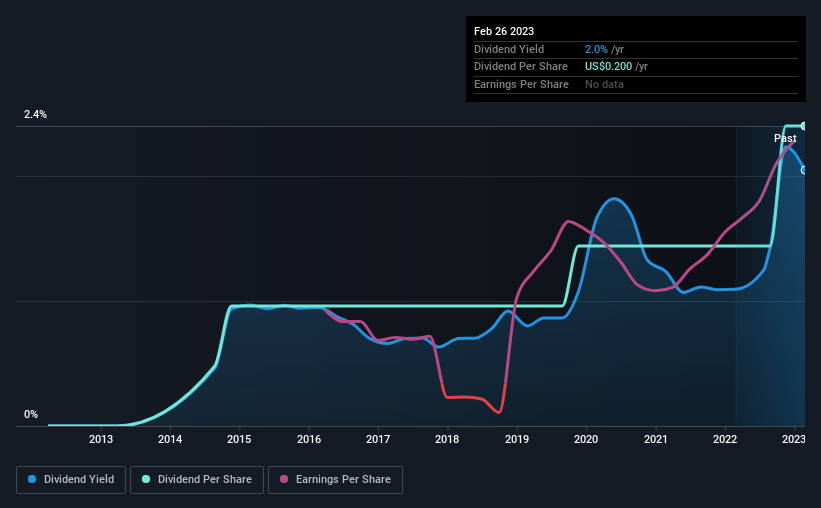Image resolution: width=821 pixels, height=508 pixels.
Task: Select the 2018 label on the x-axis
Action: click(x=447, y=439)
